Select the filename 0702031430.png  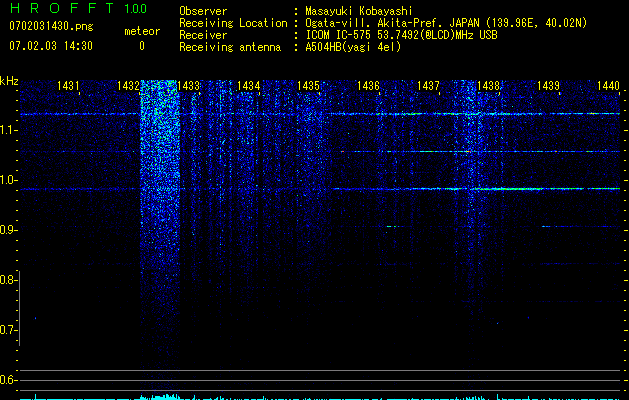[x=51, y=26]
